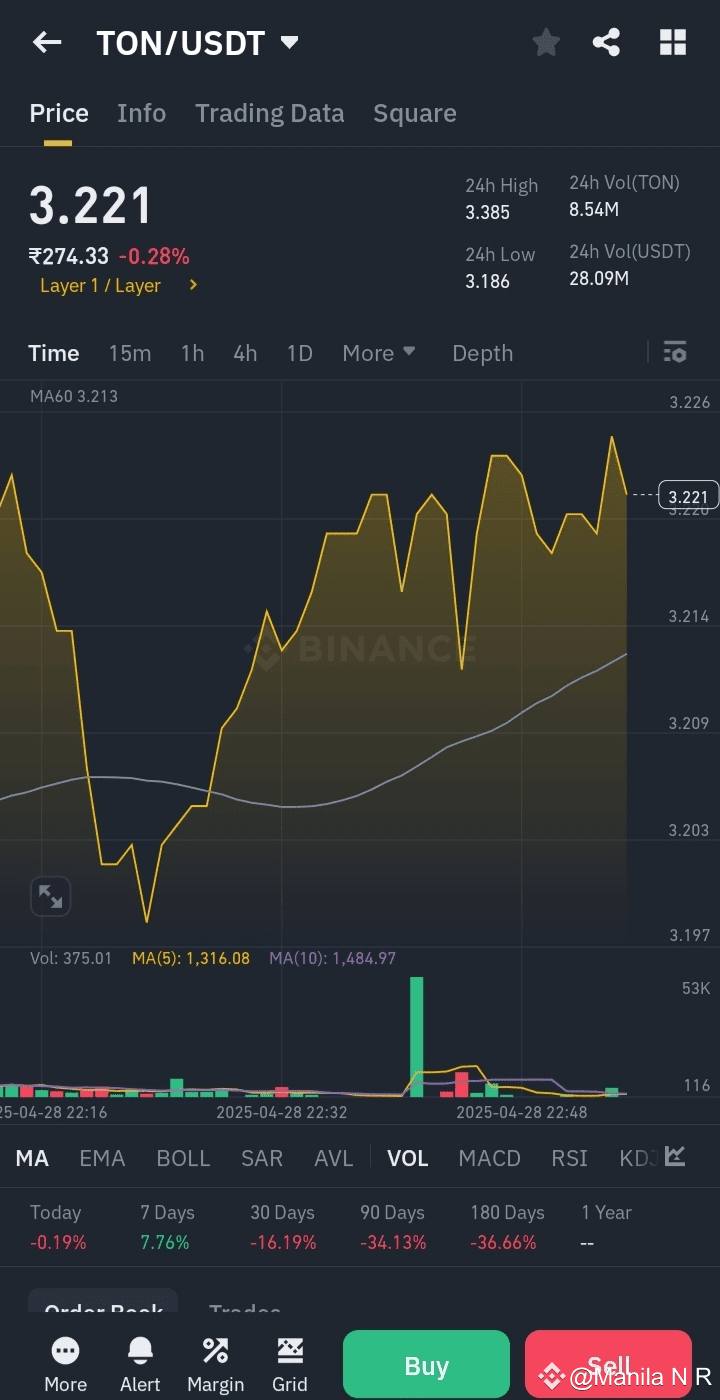Enable the EMA indicator
The height and width of the screenshot is (1400, 720).
[102, 1158]
